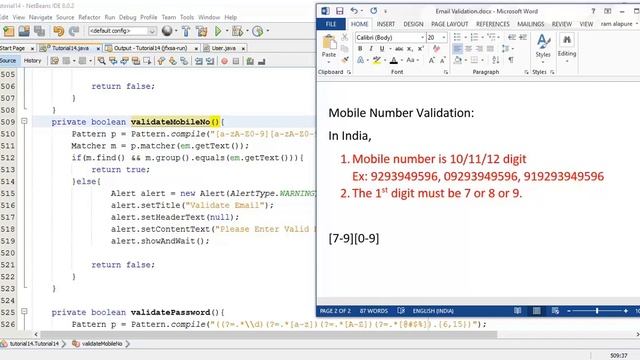Run the project with green play icon

pyautogui.click(x=218, y=31)
